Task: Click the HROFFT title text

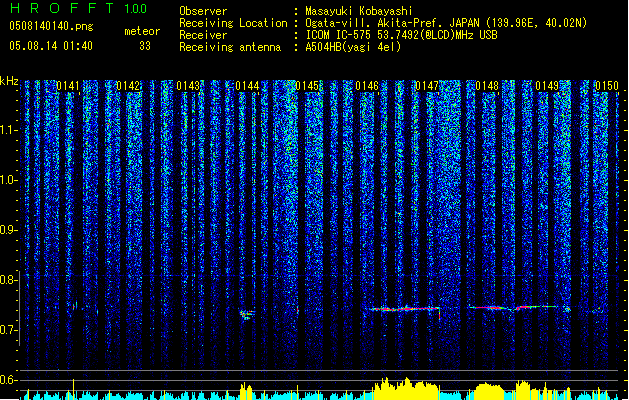Action: coord(62,8)
